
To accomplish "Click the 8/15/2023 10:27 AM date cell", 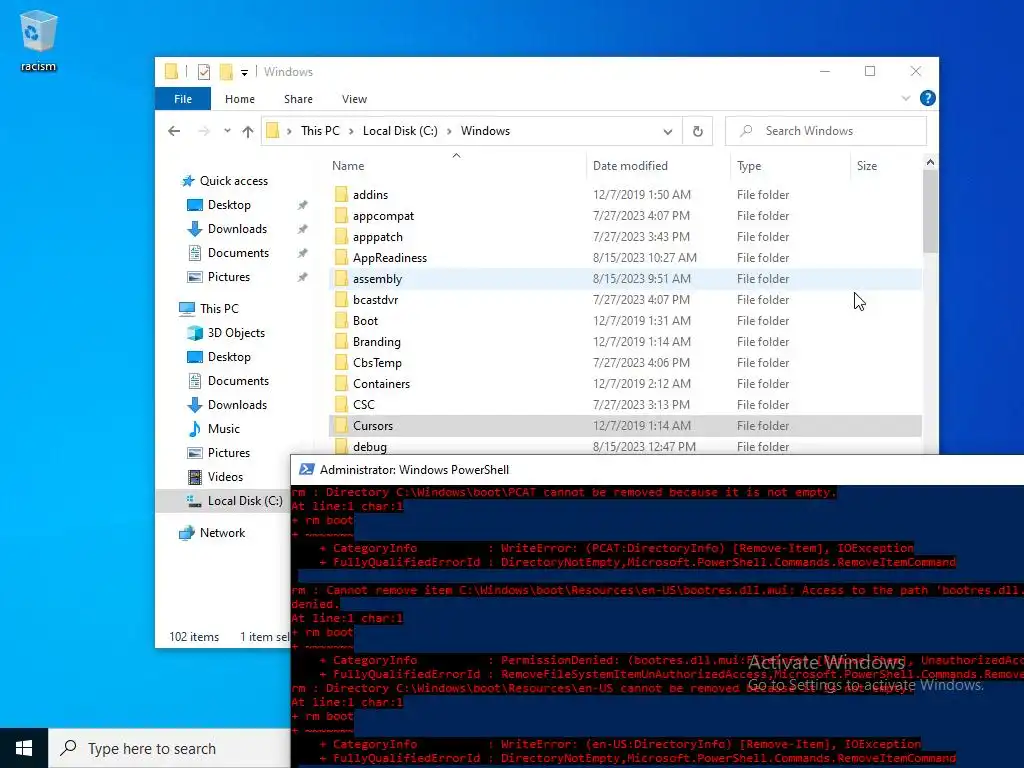I will click(x=645, y=258).
